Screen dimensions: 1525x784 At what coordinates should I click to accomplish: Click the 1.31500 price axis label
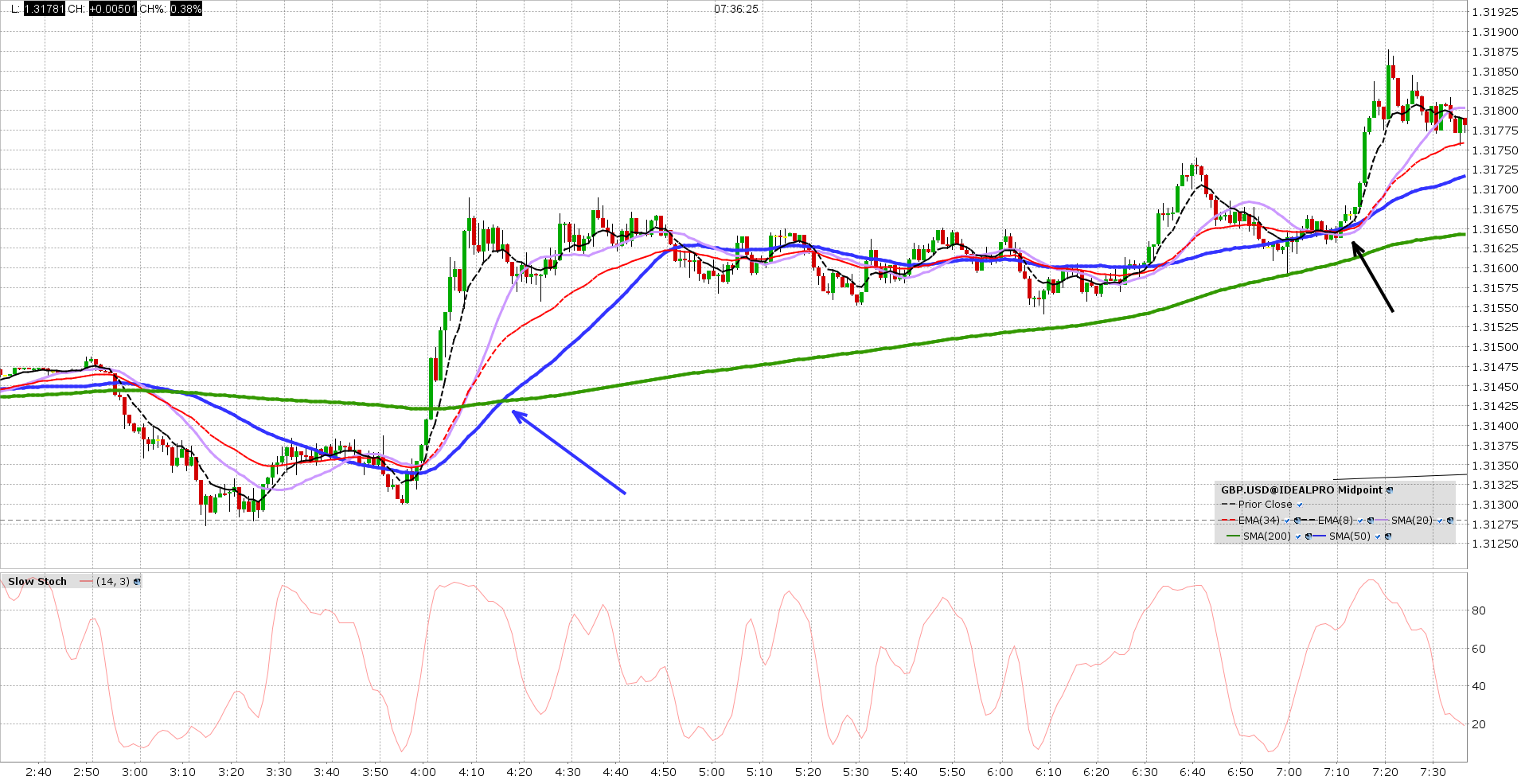tap(1495, 347)
